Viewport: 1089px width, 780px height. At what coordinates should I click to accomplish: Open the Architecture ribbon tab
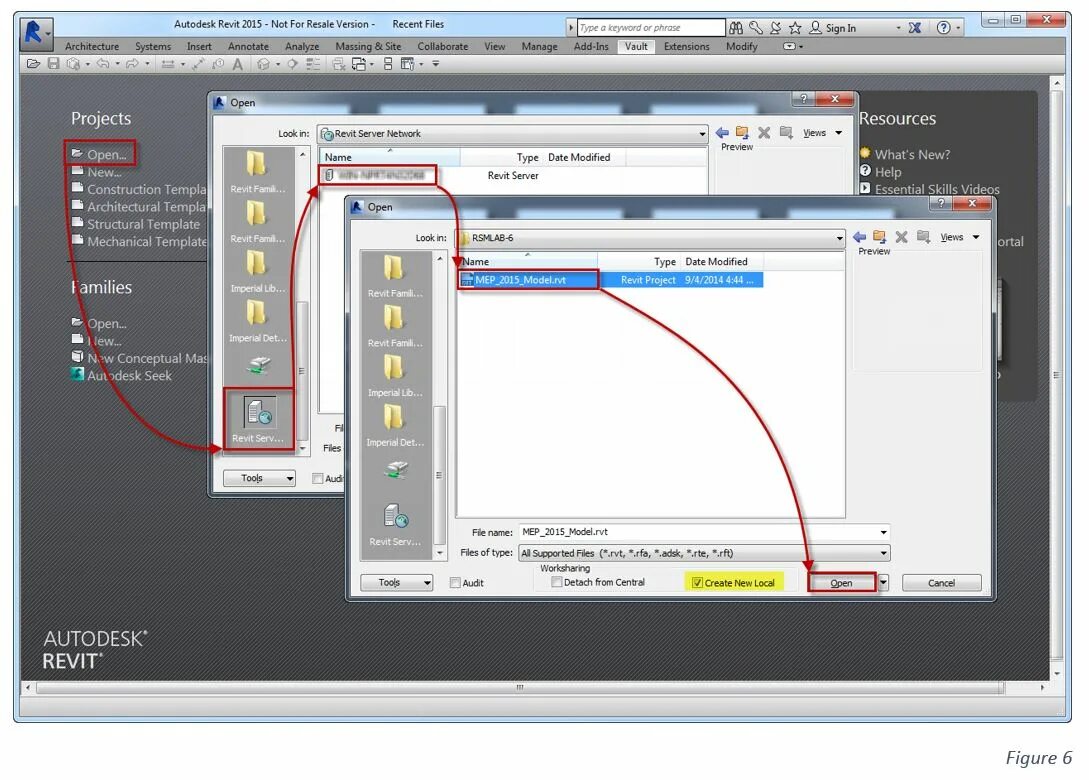[92, 47]
